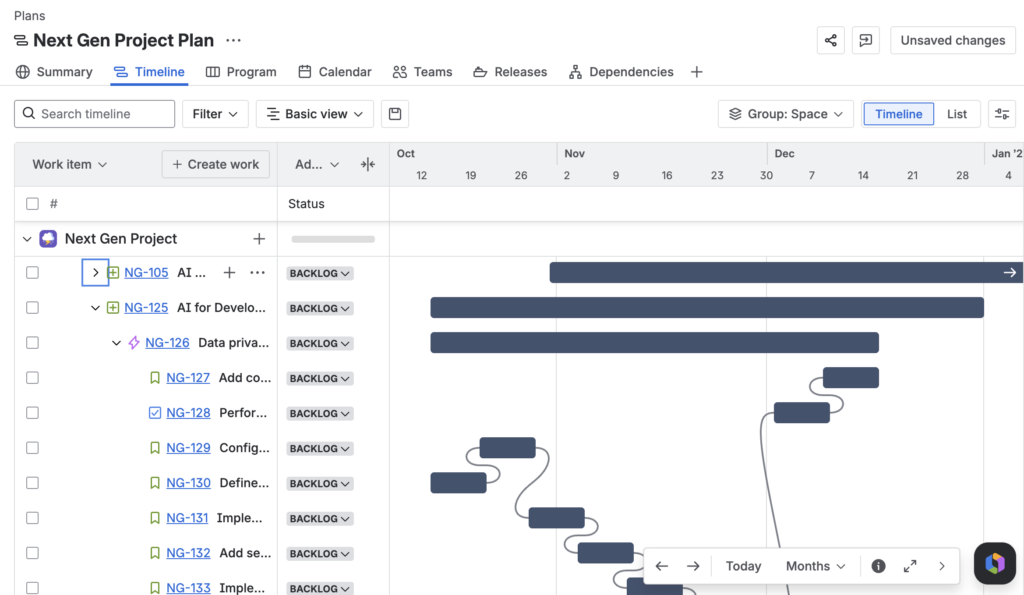Switch to the Dependencies tab

pyautogui.click(x=620, y=72)
